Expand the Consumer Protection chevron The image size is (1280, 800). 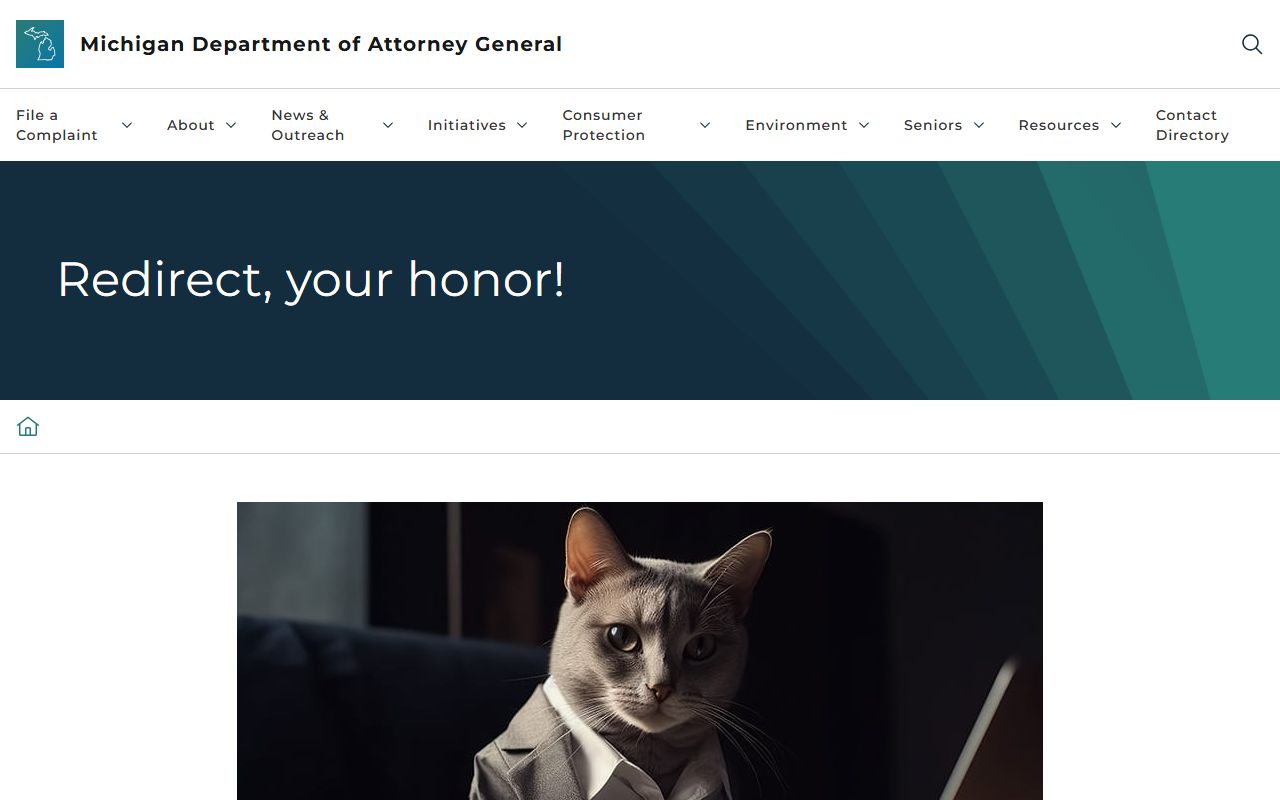coord(705,125)
